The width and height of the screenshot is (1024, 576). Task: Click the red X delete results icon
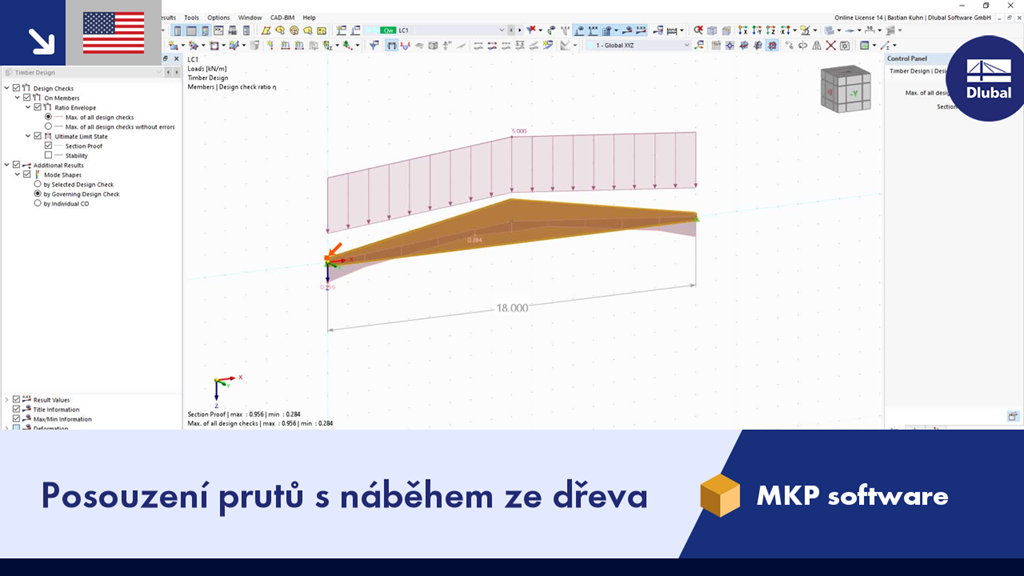pos(831,45)
